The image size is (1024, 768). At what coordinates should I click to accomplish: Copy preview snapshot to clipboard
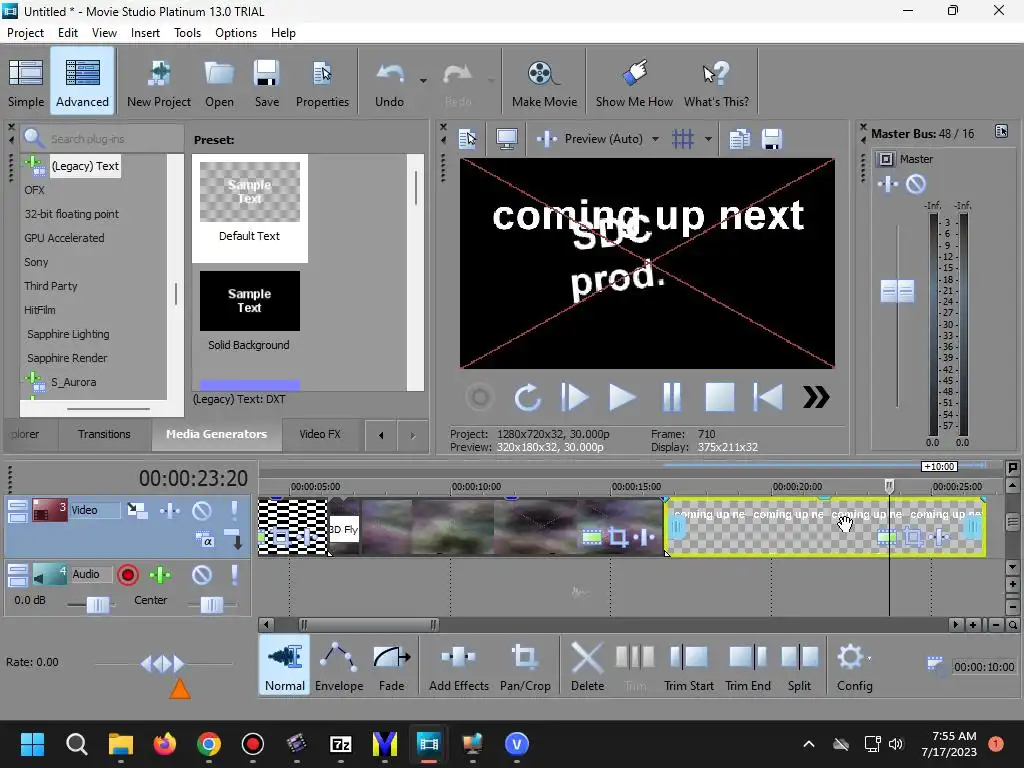[739, 138]
